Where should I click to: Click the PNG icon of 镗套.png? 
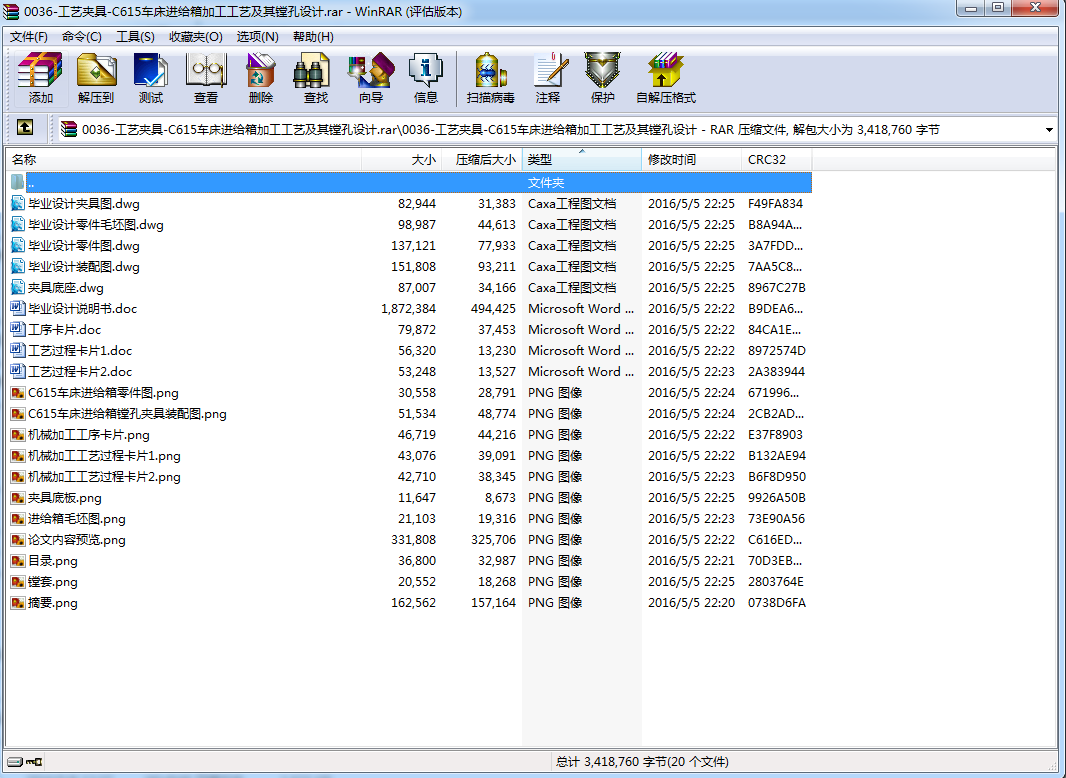(18, 581)
